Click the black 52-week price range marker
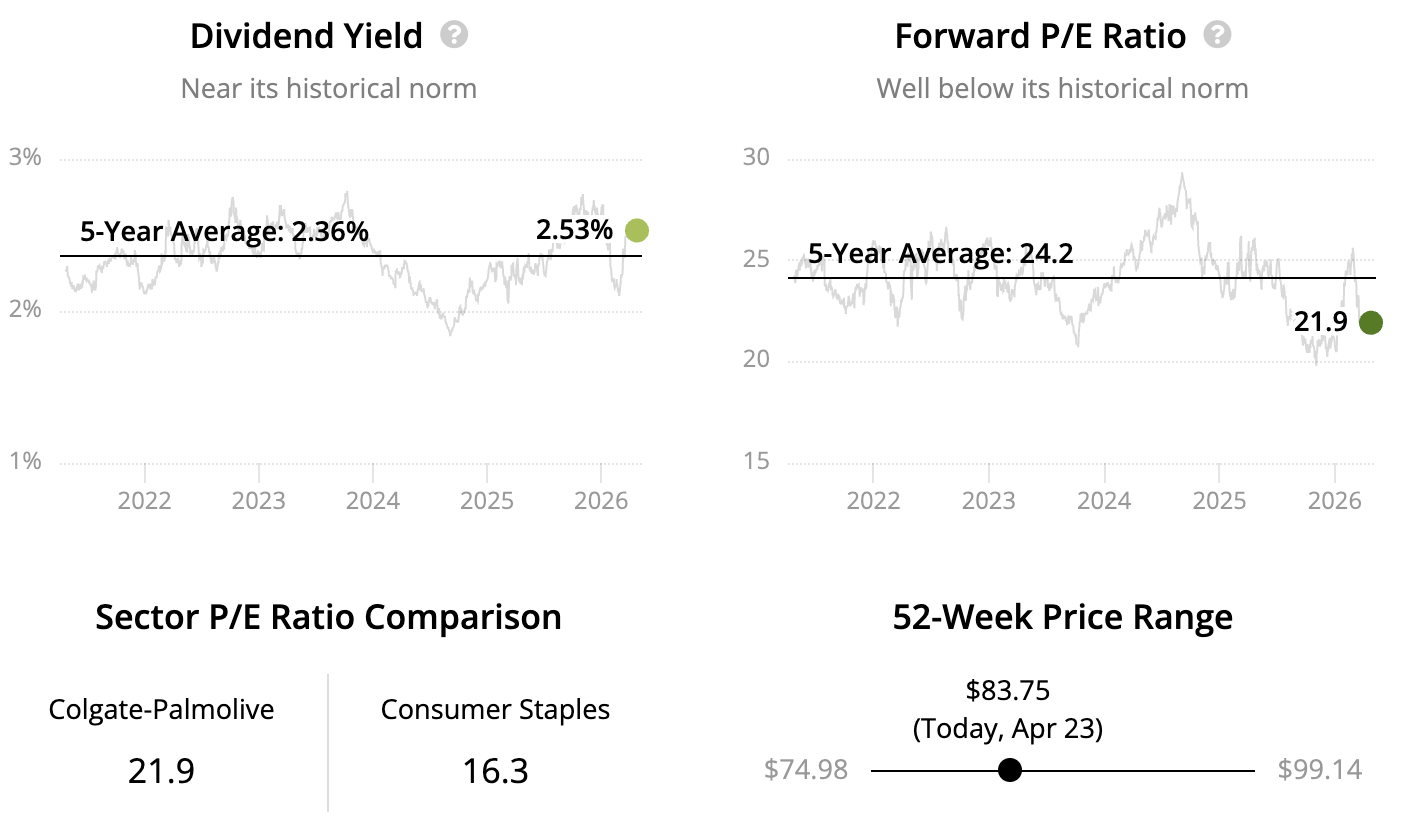This screenshot has width=1414, height=836. 1010,770
